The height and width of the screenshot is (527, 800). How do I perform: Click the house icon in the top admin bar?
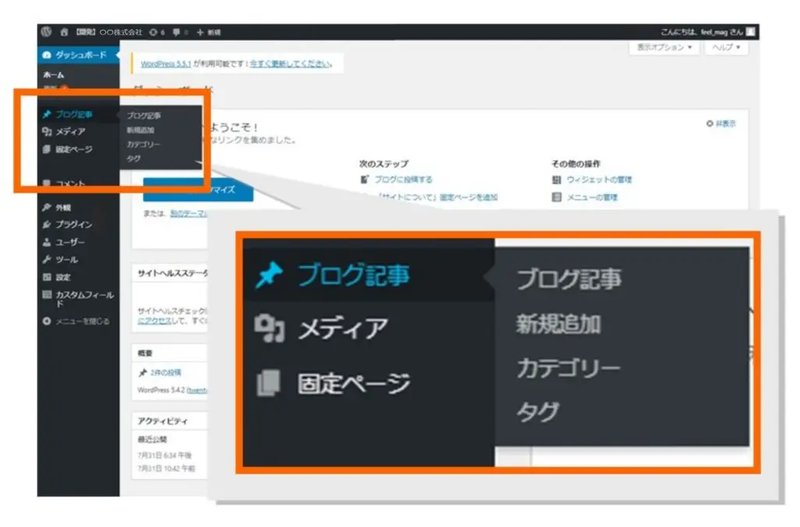[x=64, y=32]
